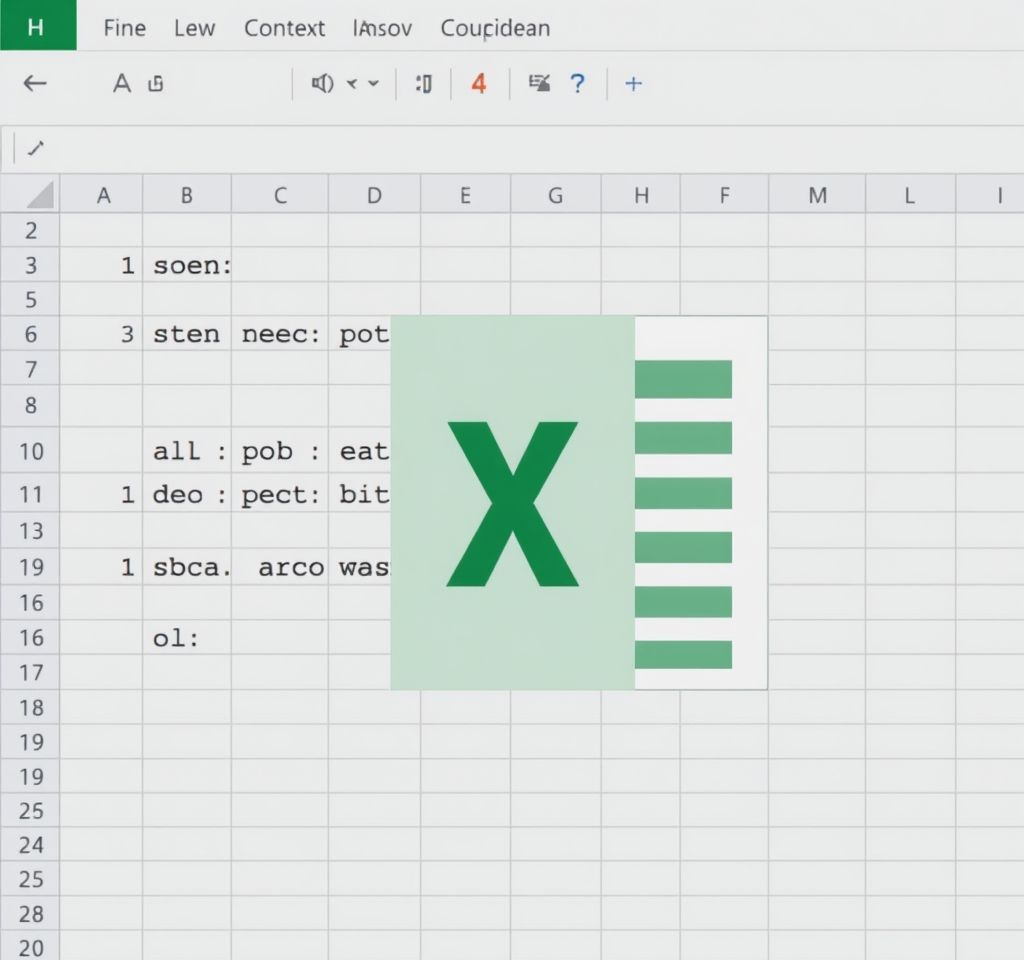Click the orange number 4 icon
The height and width of the screenshot is (960, 1024).
(x=479, y=84)
